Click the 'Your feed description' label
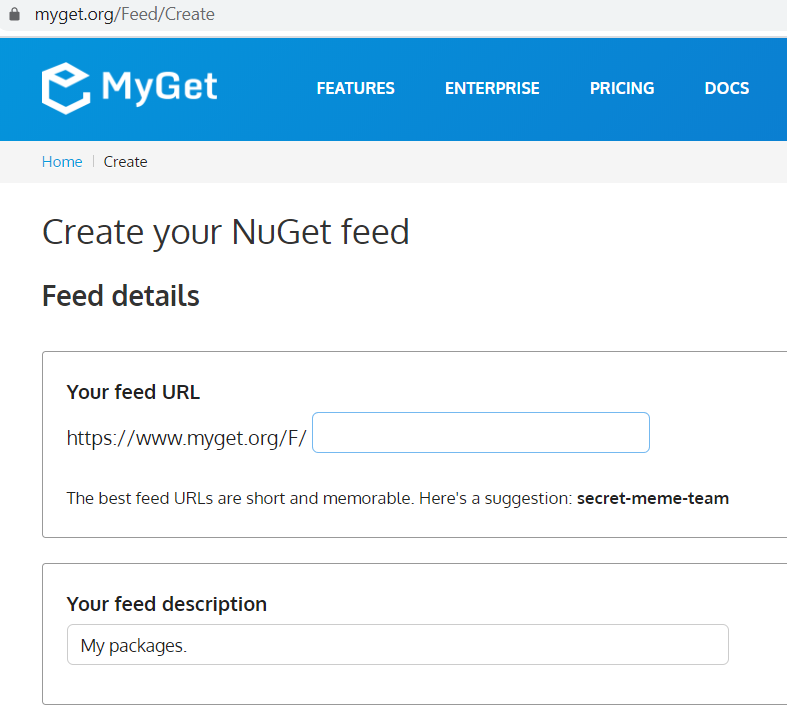 [166, 604]
